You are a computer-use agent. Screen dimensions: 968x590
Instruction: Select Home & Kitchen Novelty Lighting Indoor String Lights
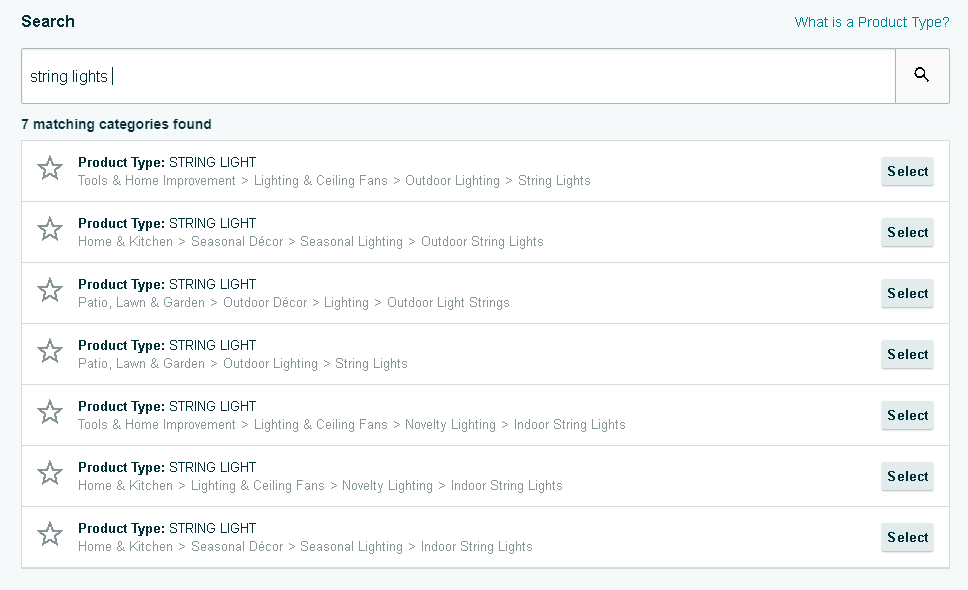tap(907, 476)
